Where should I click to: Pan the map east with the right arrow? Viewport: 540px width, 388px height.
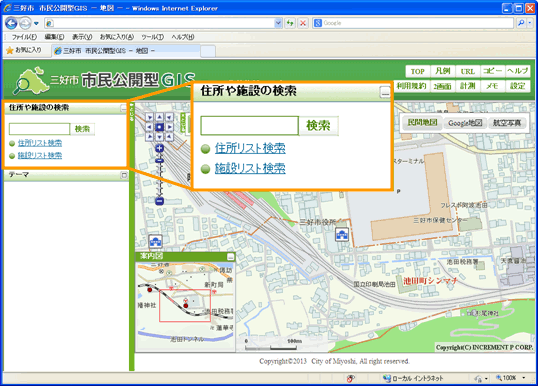169,127
